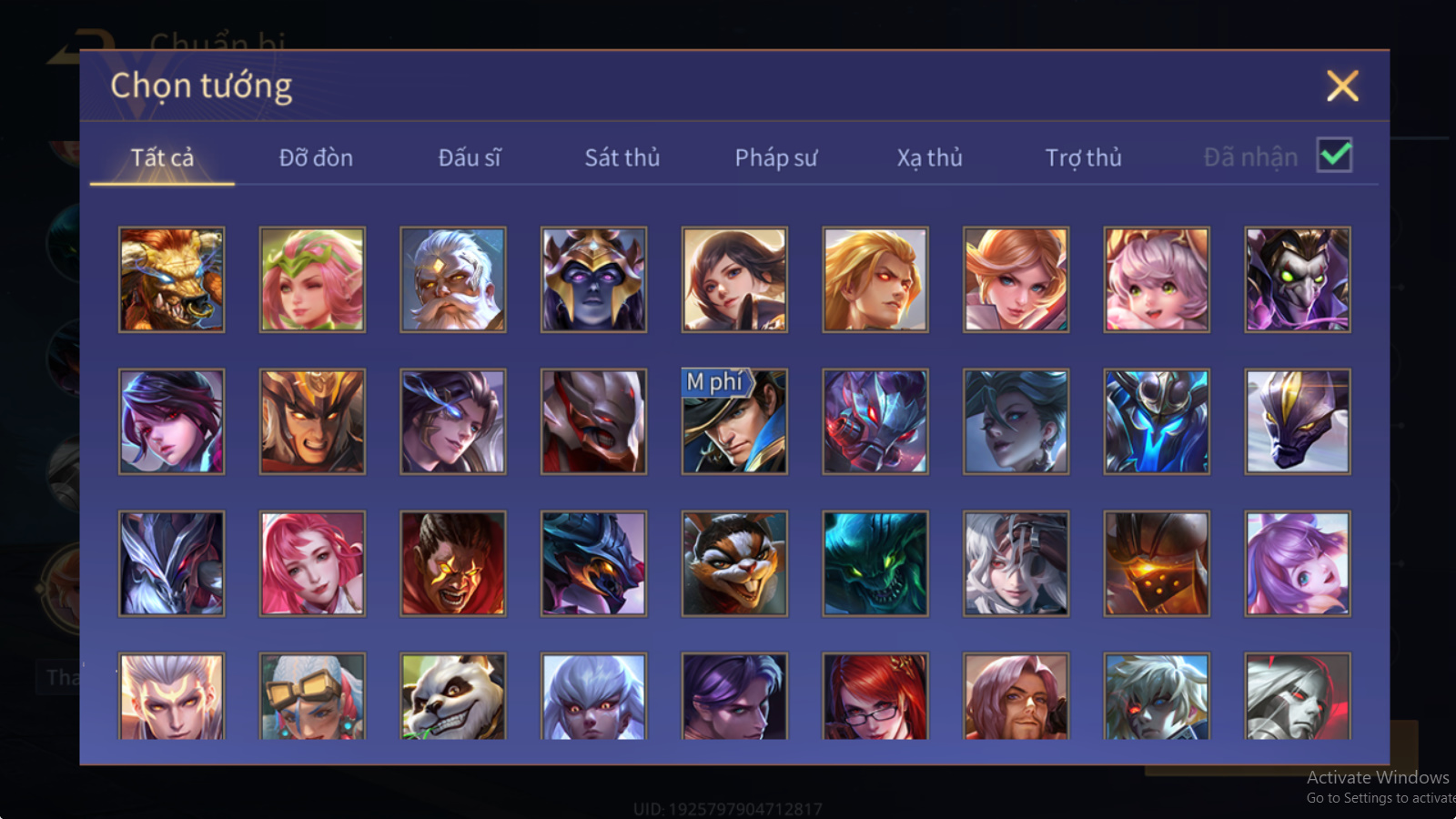Show the Sát thủ heroes tab

622,157
